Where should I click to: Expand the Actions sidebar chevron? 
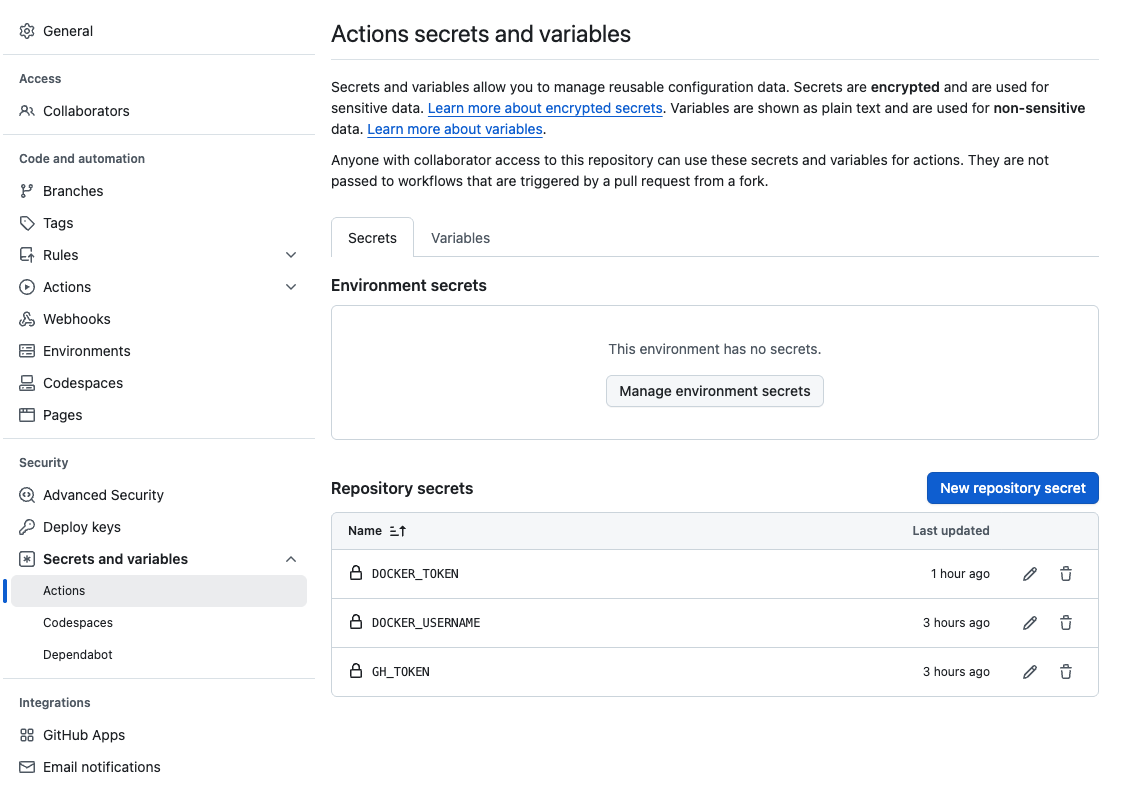tap(291, 287)
